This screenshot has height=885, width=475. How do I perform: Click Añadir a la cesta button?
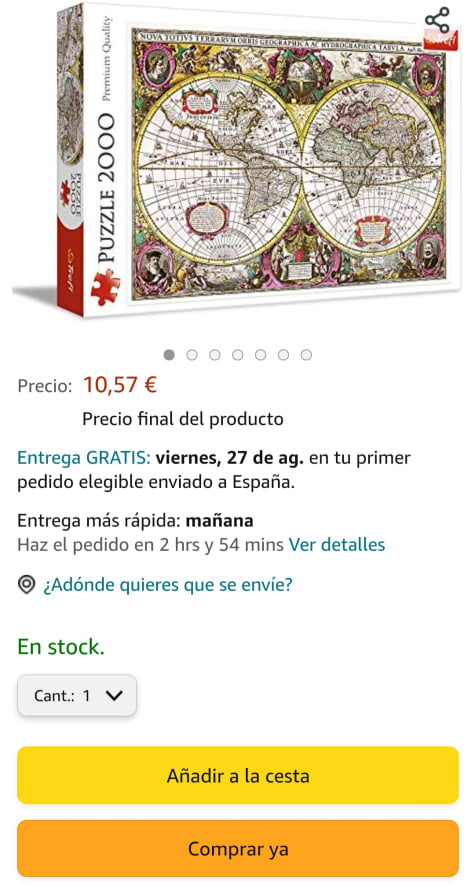click(x=238, y=775)
